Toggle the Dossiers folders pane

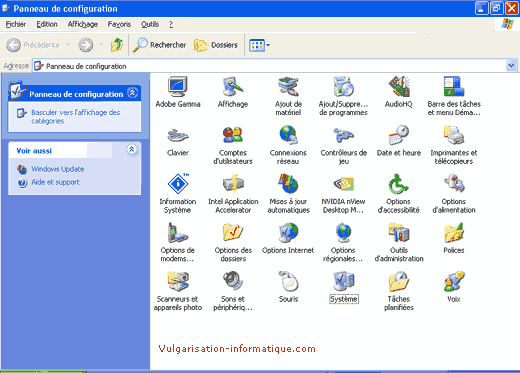tap(216, 45)
